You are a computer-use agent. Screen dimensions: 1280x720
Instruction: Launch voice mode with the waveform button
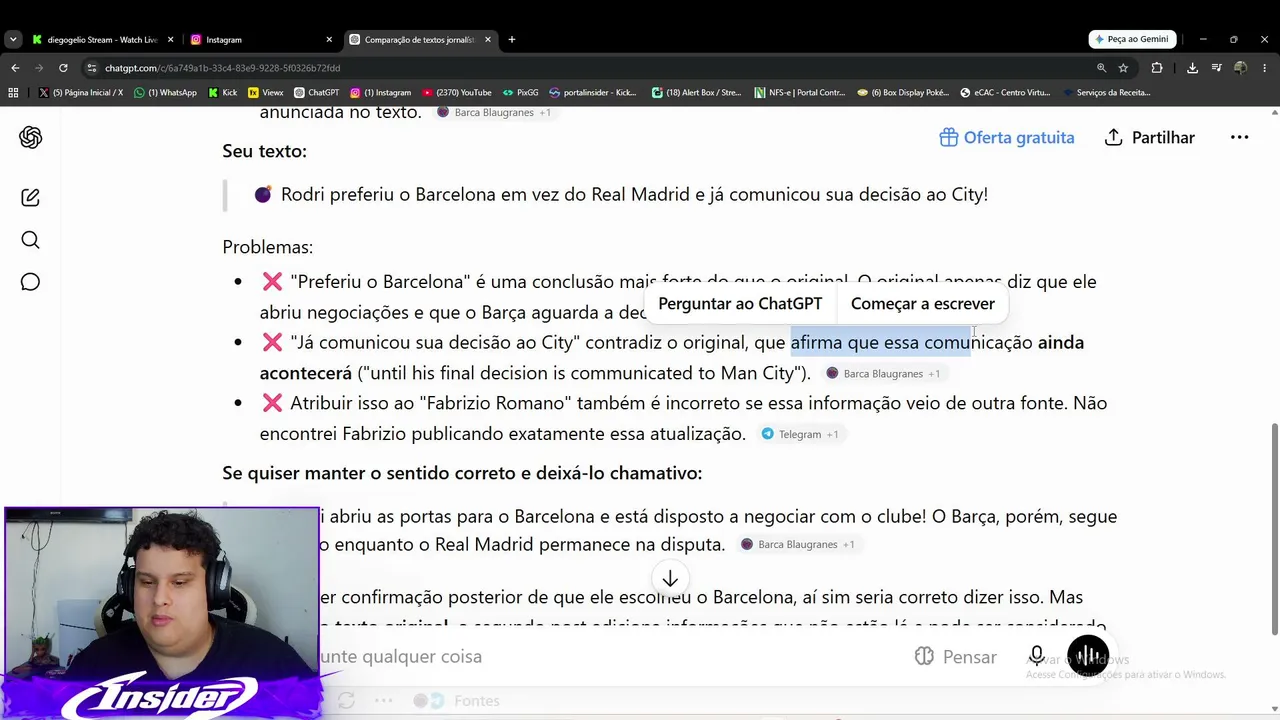[x=1088, y=657]
